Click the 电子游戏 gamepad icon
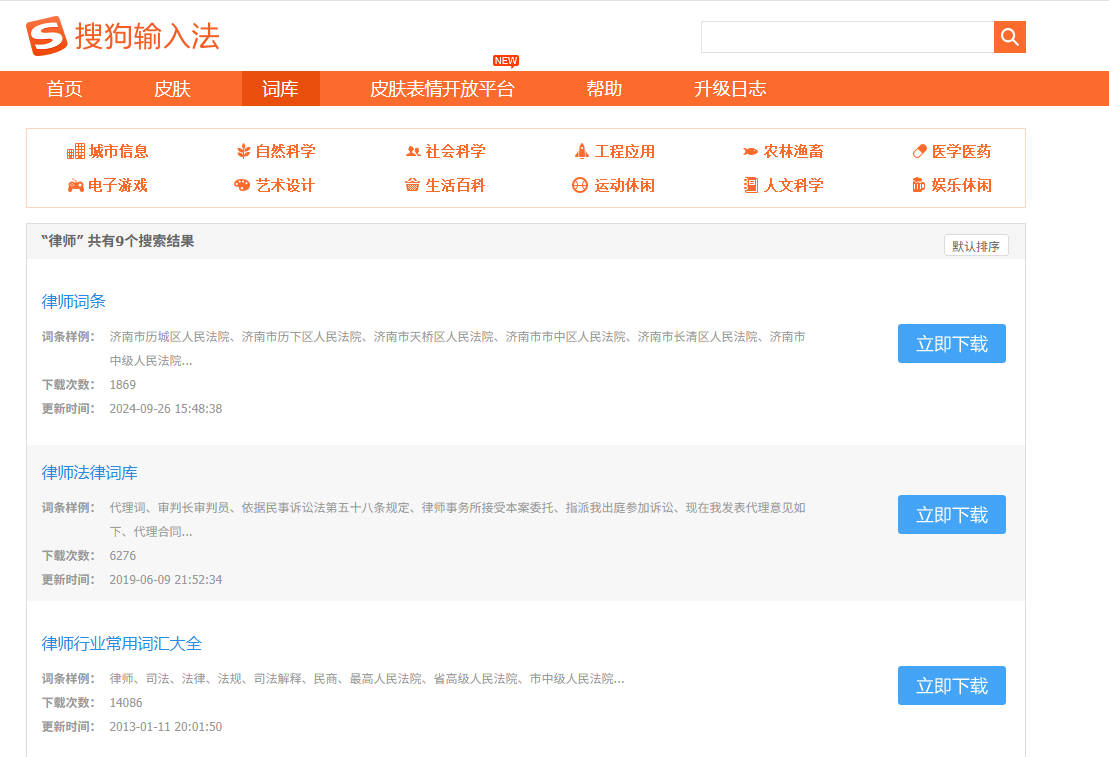 click(x=76, y=185)
